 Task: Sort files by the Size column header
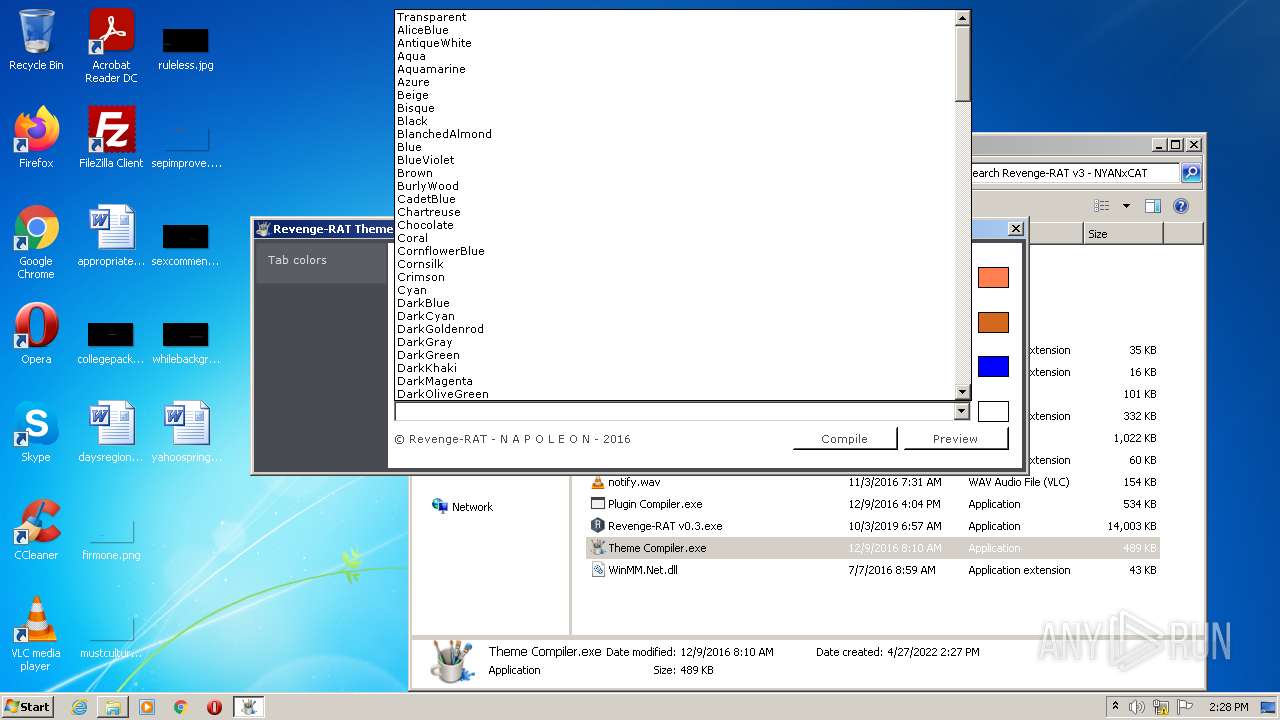(1122, 234)
